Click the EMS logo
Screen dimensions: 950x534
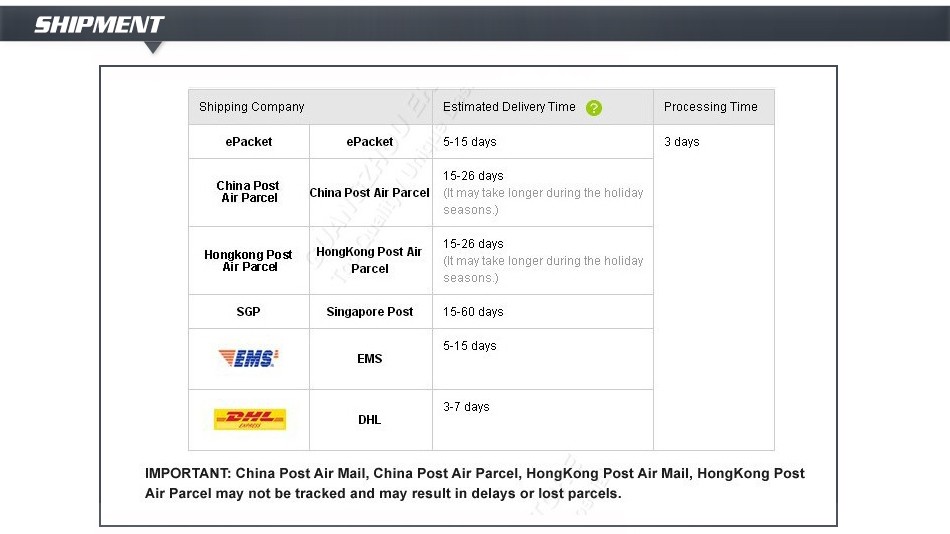pyautogui.click(x=248, y=358)
